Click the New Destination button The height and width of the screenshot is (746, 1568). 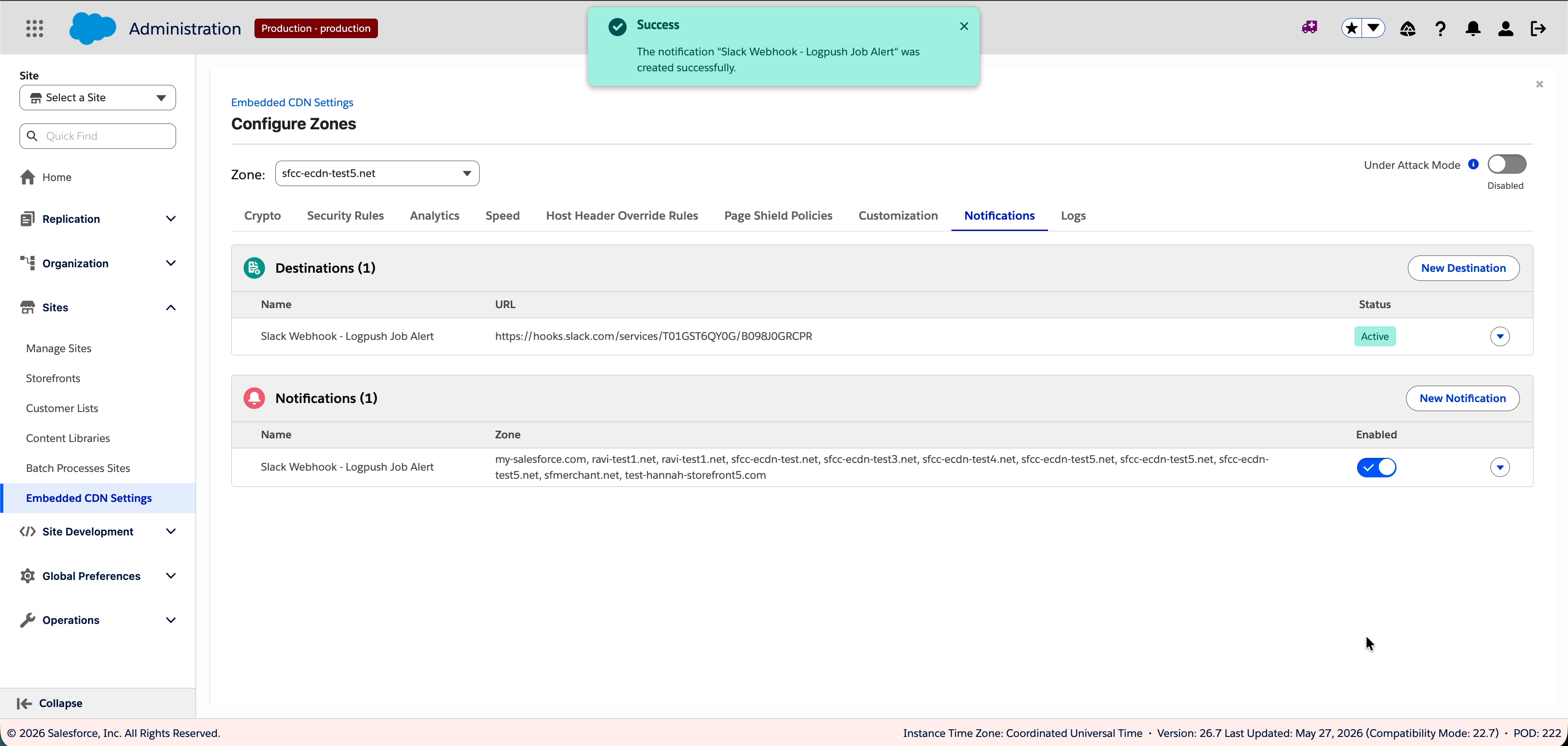1463,268
